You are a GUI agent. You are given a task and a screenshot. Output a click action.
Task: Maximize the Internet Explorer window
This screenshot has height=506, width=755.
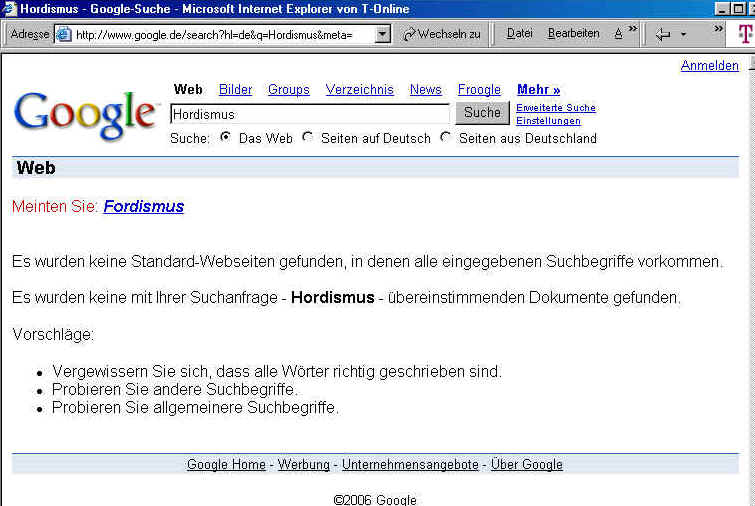[738, 8]
